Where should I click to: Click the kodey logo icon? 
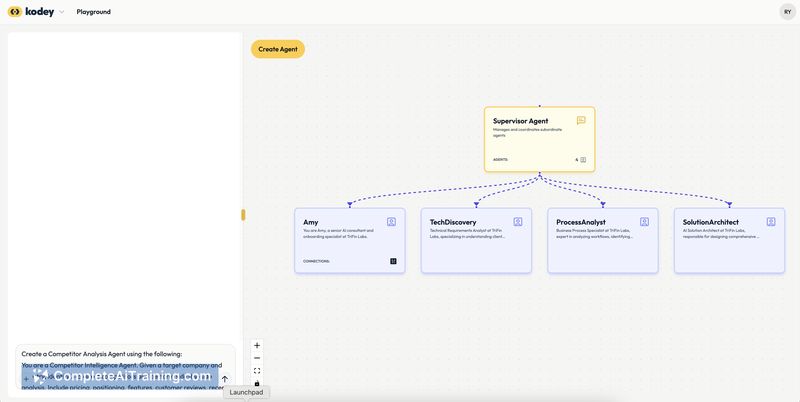[x=14, y=12]
